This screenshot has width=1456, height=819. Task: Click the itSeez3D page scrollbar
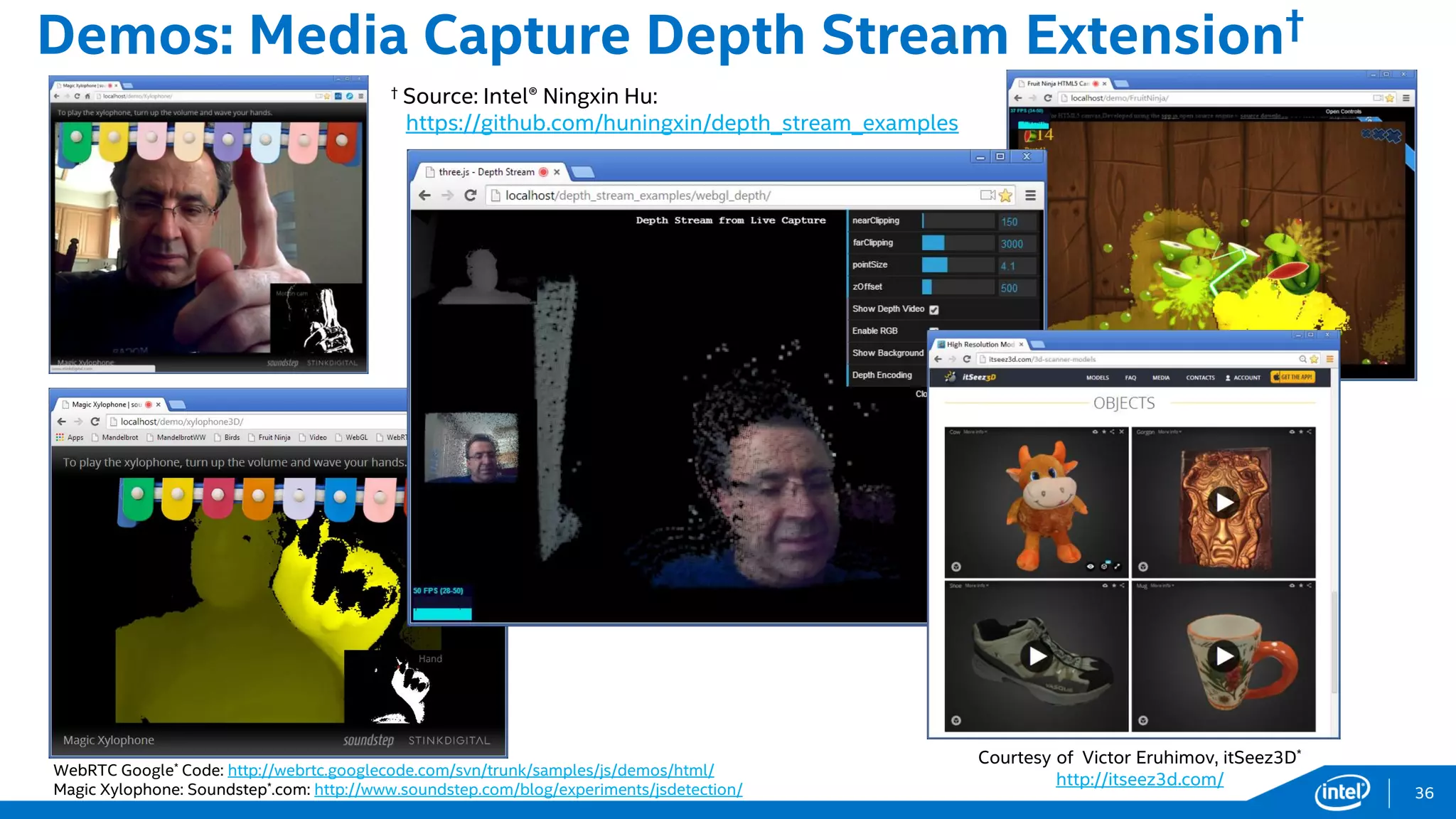click(x=1334, y=642)
